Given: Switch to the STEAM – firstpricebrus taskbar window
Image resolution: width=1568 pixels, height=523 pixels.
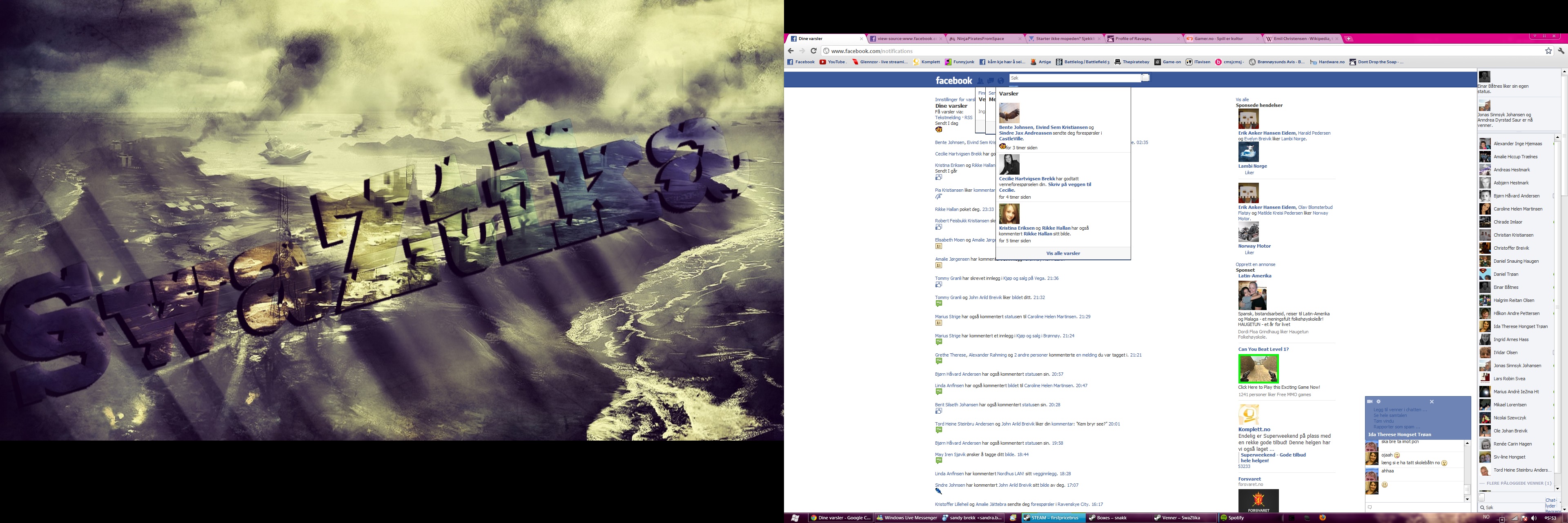Looking at the screenshot, I should 1053,518.
